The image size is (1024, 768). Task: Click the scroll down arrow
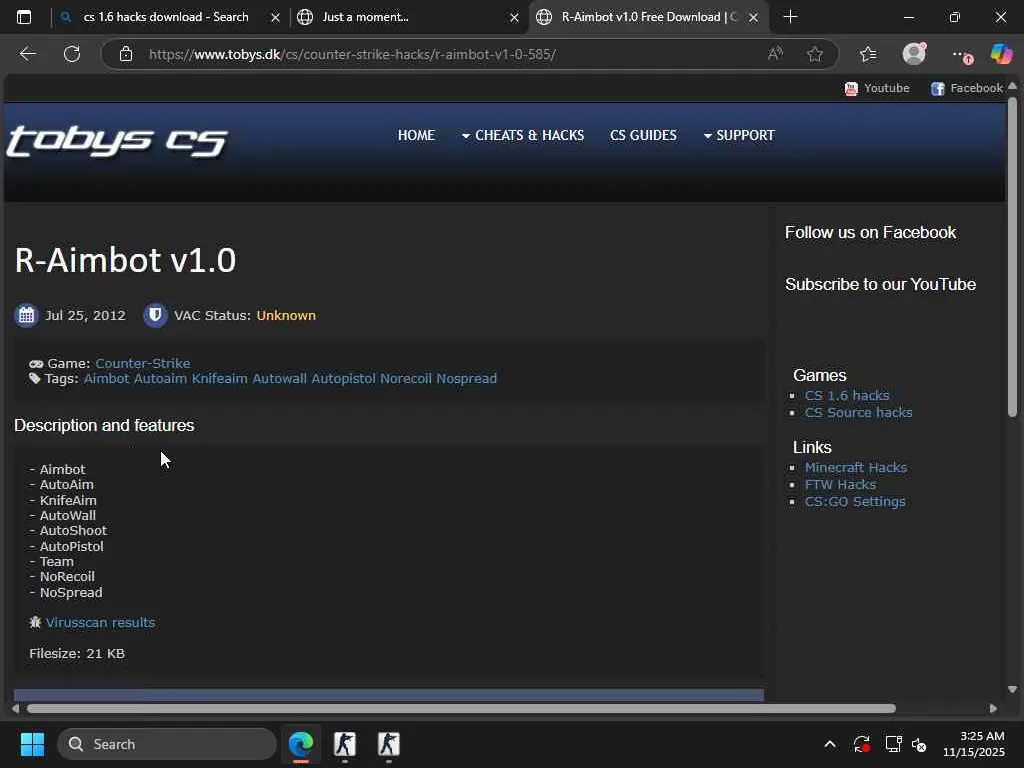click(1012, 689)
